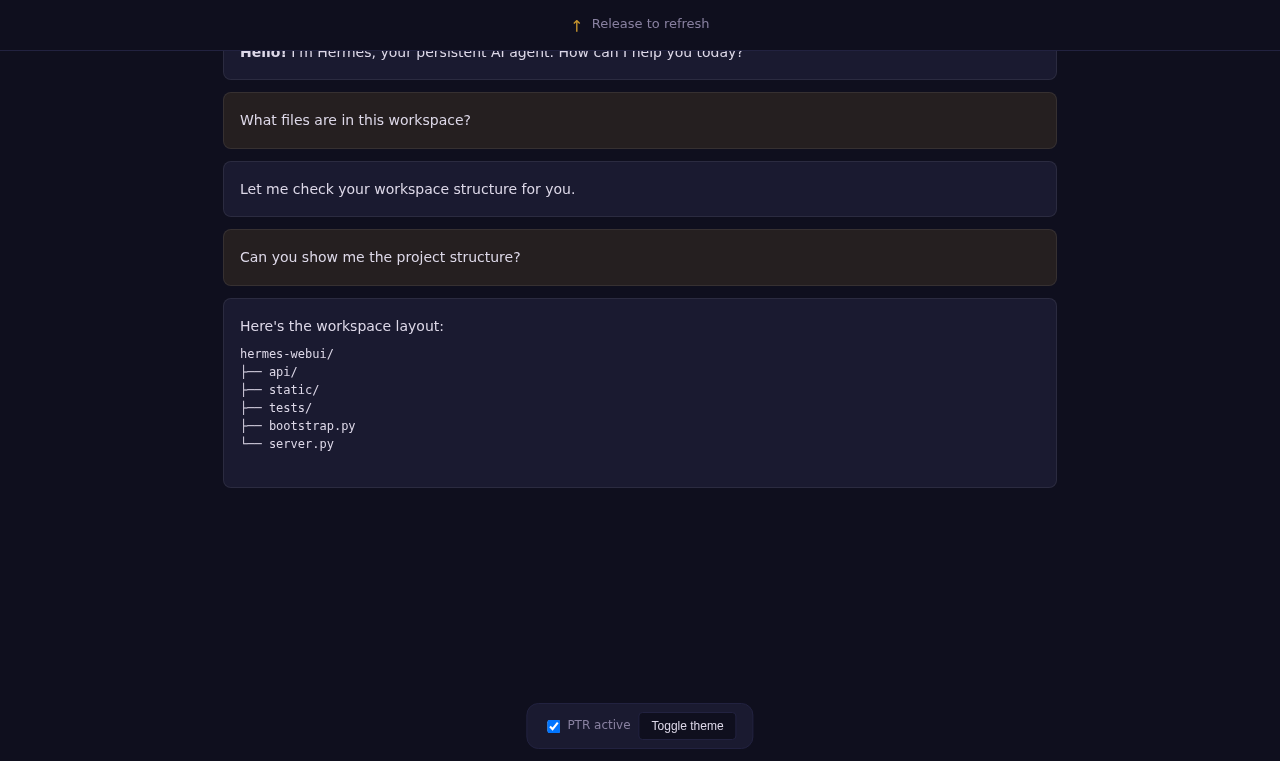Click the refresh arrow icon at top
This screenshot has width=1280, height=761.
pos(576,25)
